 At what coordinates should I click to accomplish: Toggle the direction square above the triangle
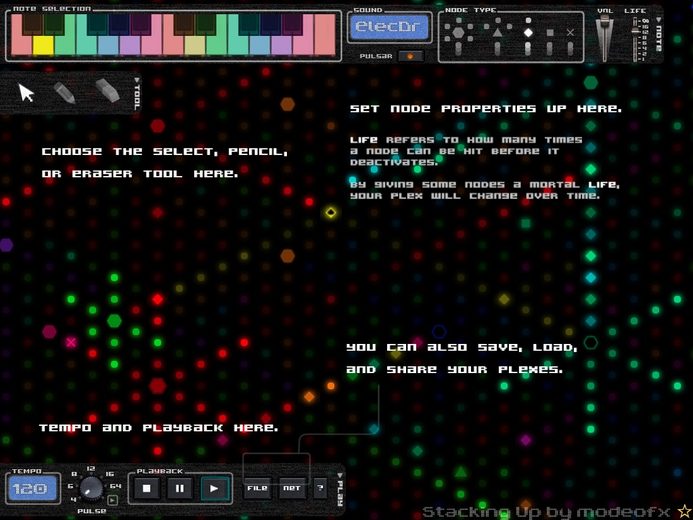pos(498,20)
